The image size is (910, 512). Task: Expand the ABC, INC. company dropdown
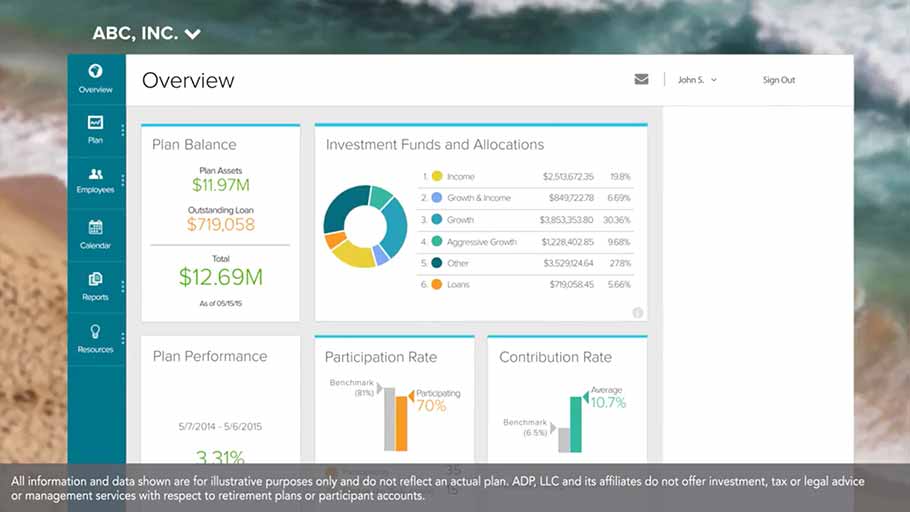pos(193,34)
